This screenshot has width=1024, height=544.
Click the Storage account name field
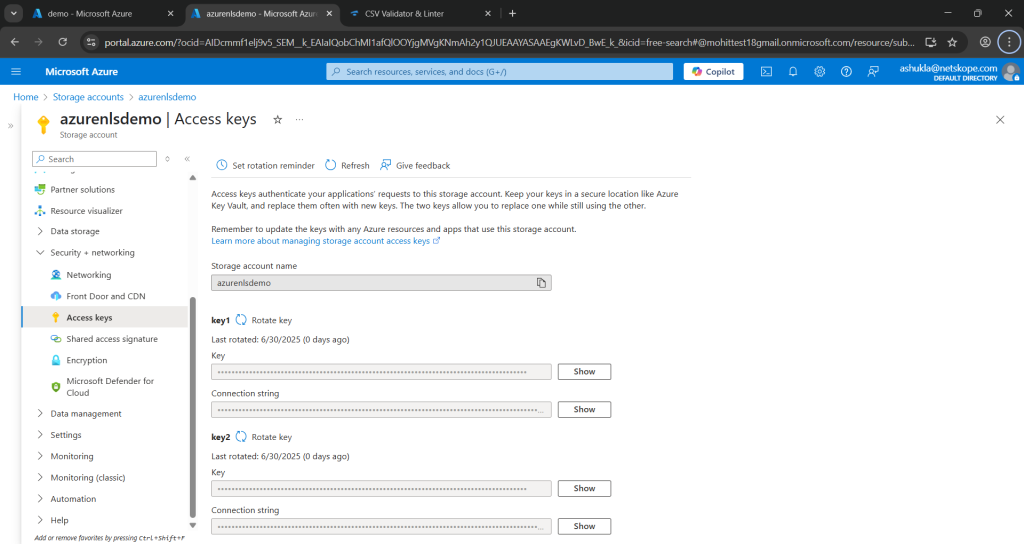[381, 283]
